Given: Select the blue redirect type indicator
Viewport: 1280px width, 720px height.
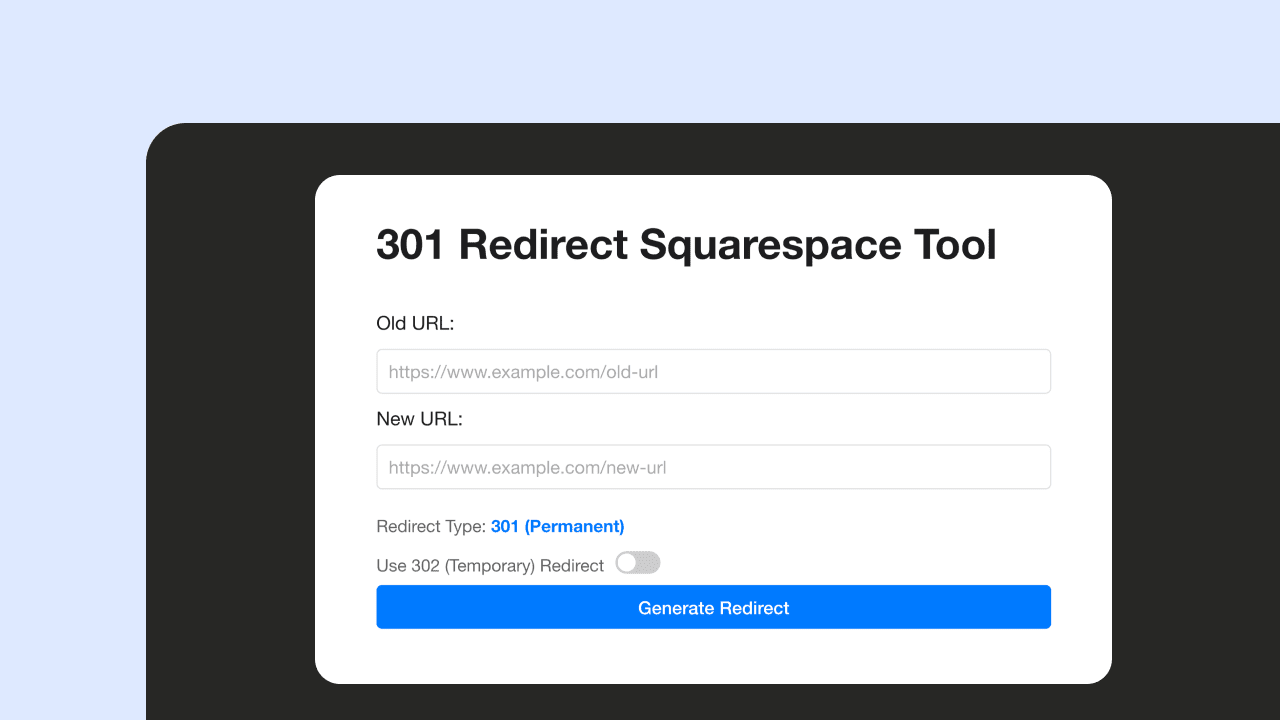Looking at the screenshot, I should pyautogui.click(x=557, y=526).
